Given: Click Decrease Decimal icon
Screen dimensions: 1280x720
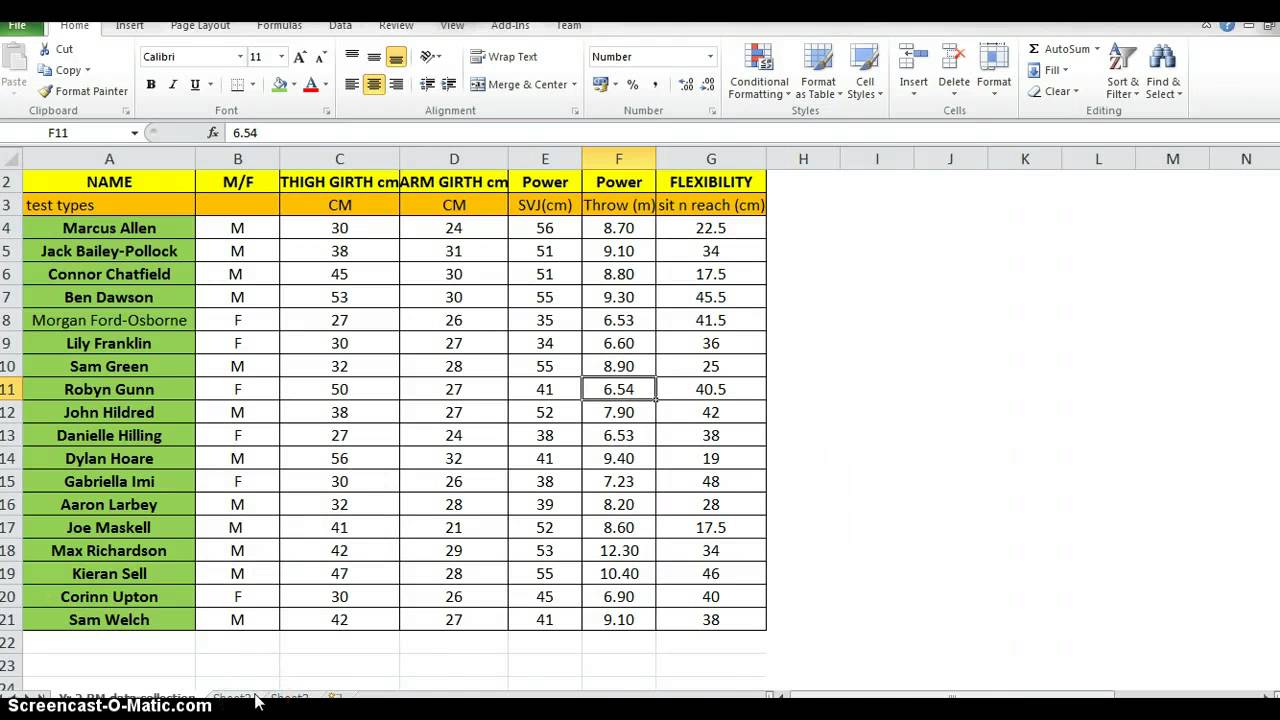Looking at the screenshot, I should click(707, 85).
